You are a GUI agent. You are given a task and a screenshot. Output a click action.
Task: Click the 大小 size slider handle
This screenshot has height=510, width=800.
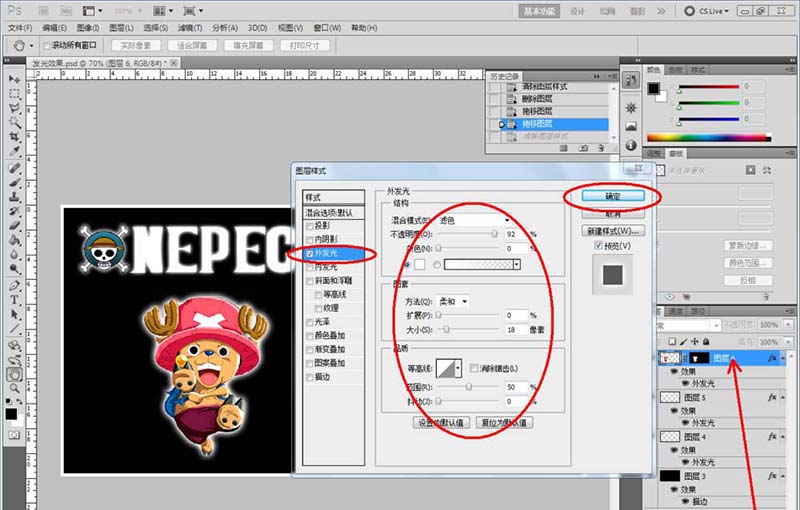(446, 330)
